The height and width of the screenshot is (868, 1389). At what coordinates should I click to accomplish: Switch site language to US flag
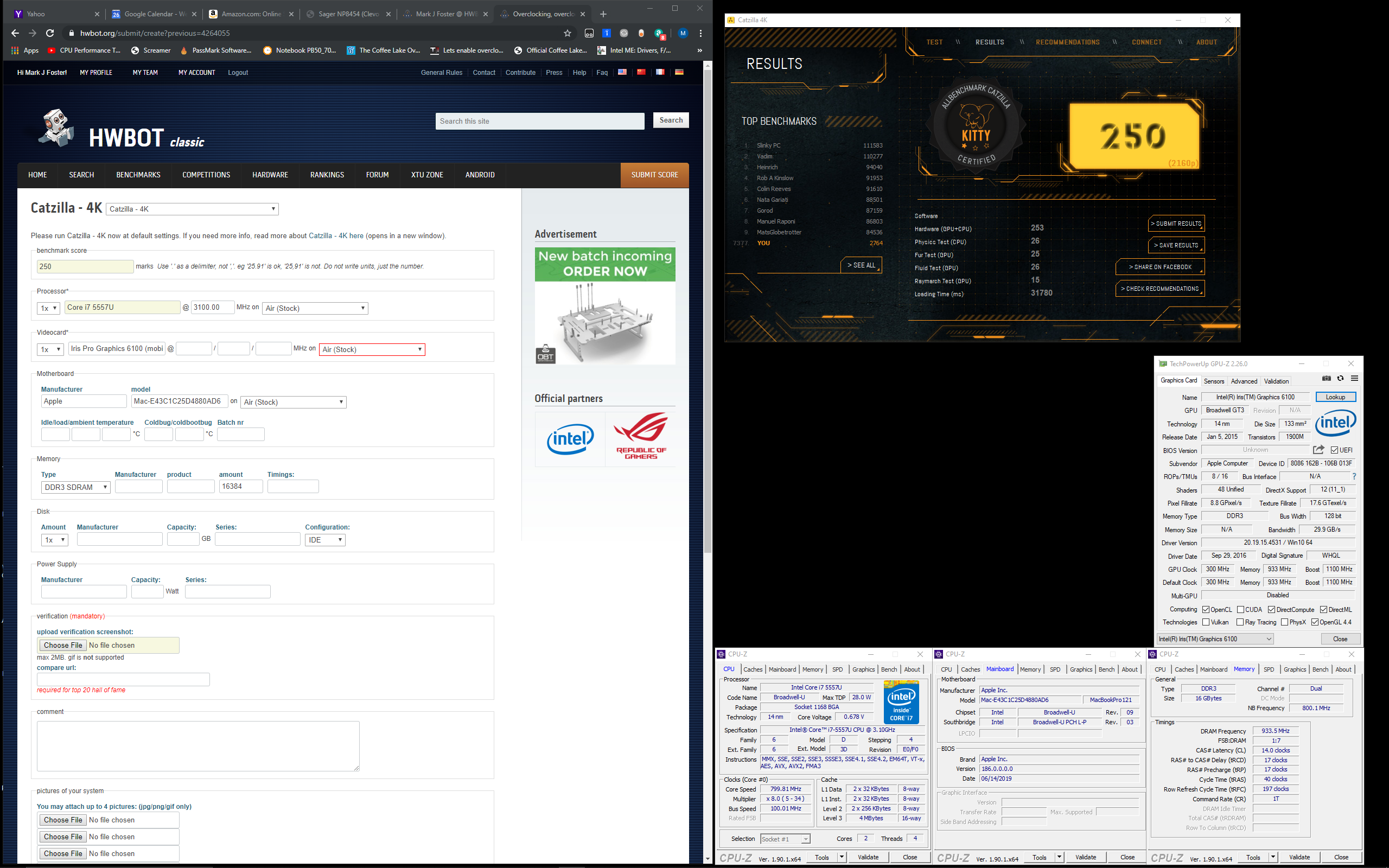point(622,72)
